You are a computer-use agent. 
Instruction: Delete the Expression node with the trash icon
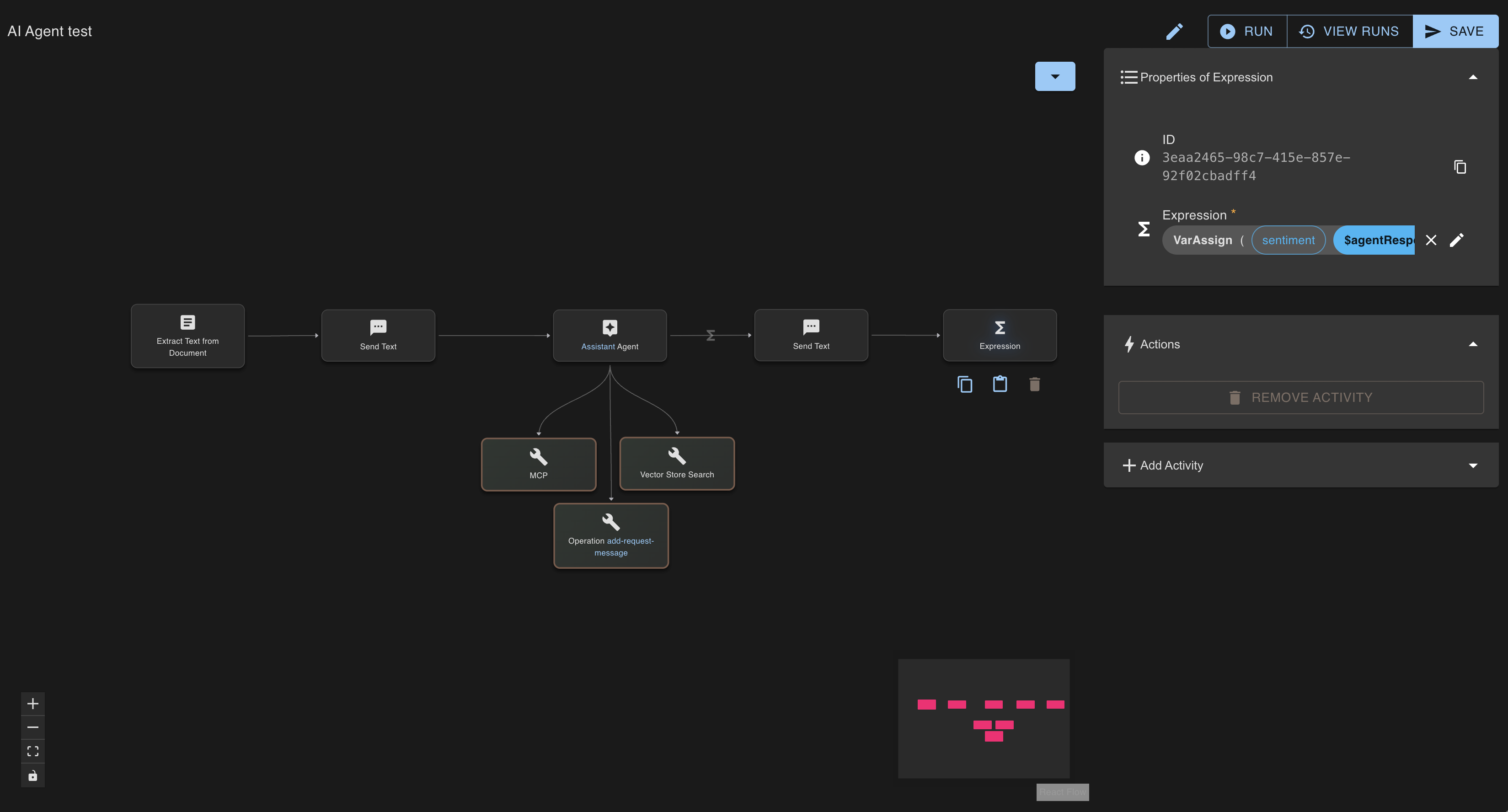pyautogui.click(x=1034, y=384)
